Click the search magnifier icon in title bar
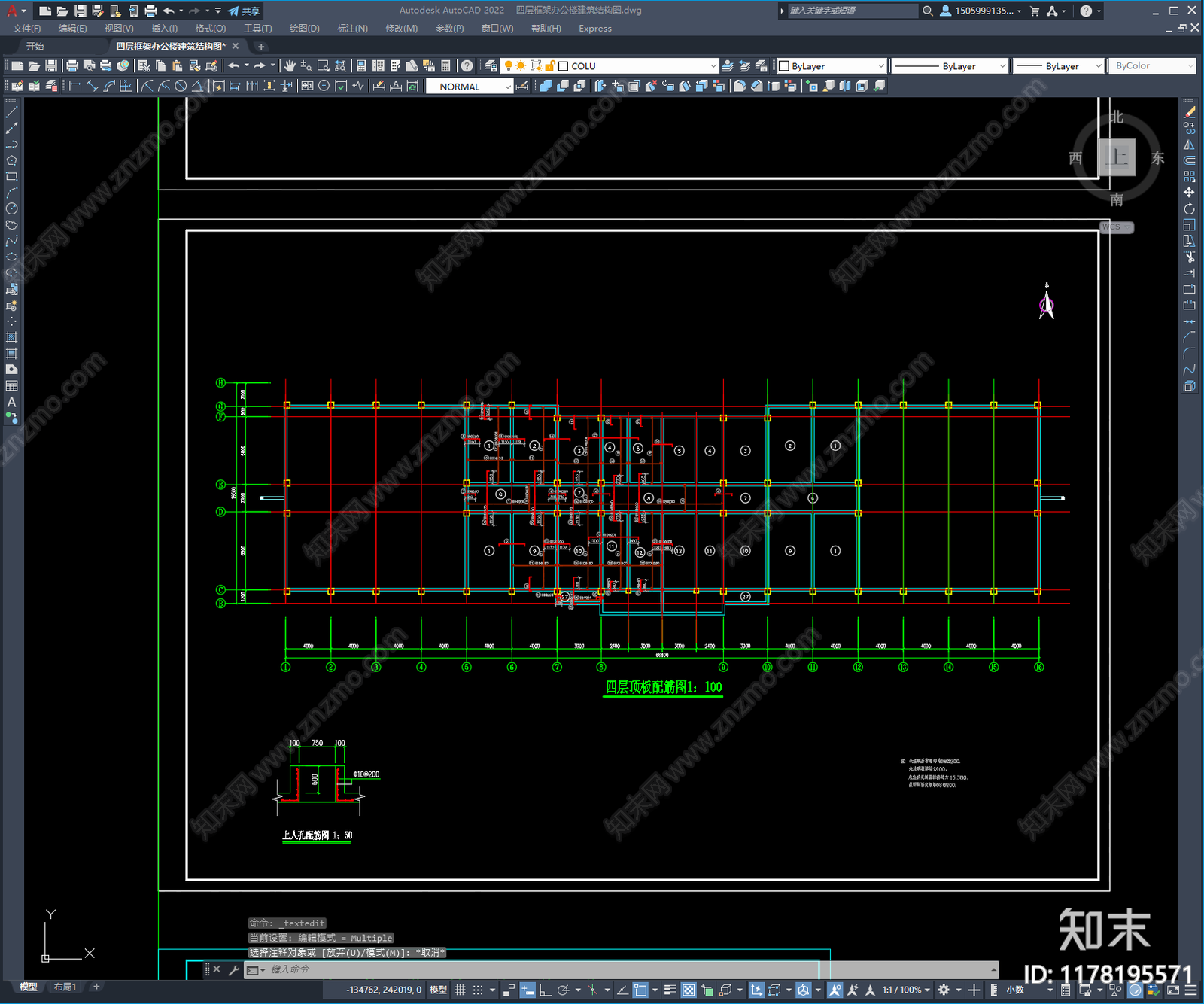 (928, 11)
